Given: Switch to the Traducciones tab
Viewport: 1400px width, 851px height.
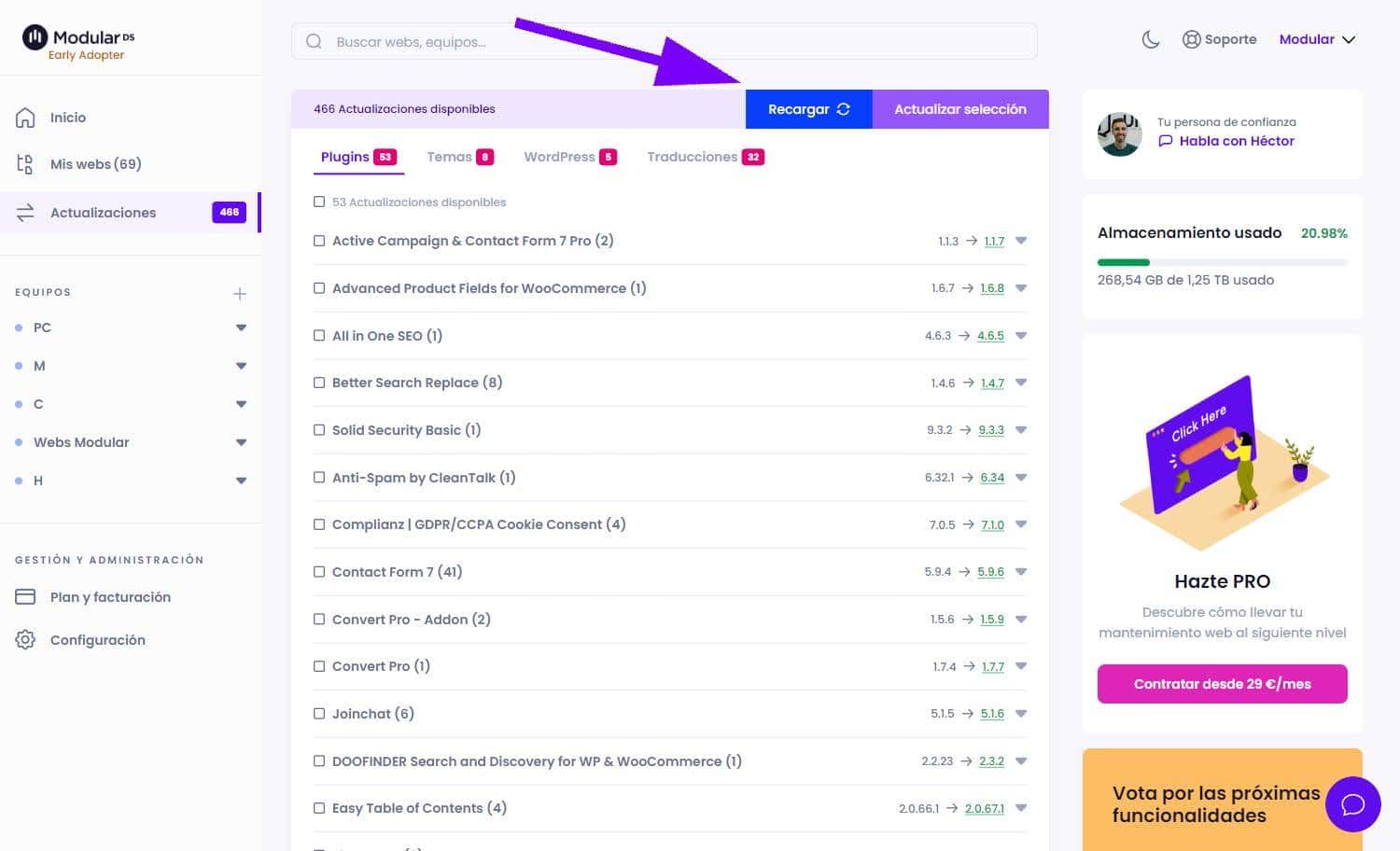Looking at the screenshot, I should pos(706,157).
